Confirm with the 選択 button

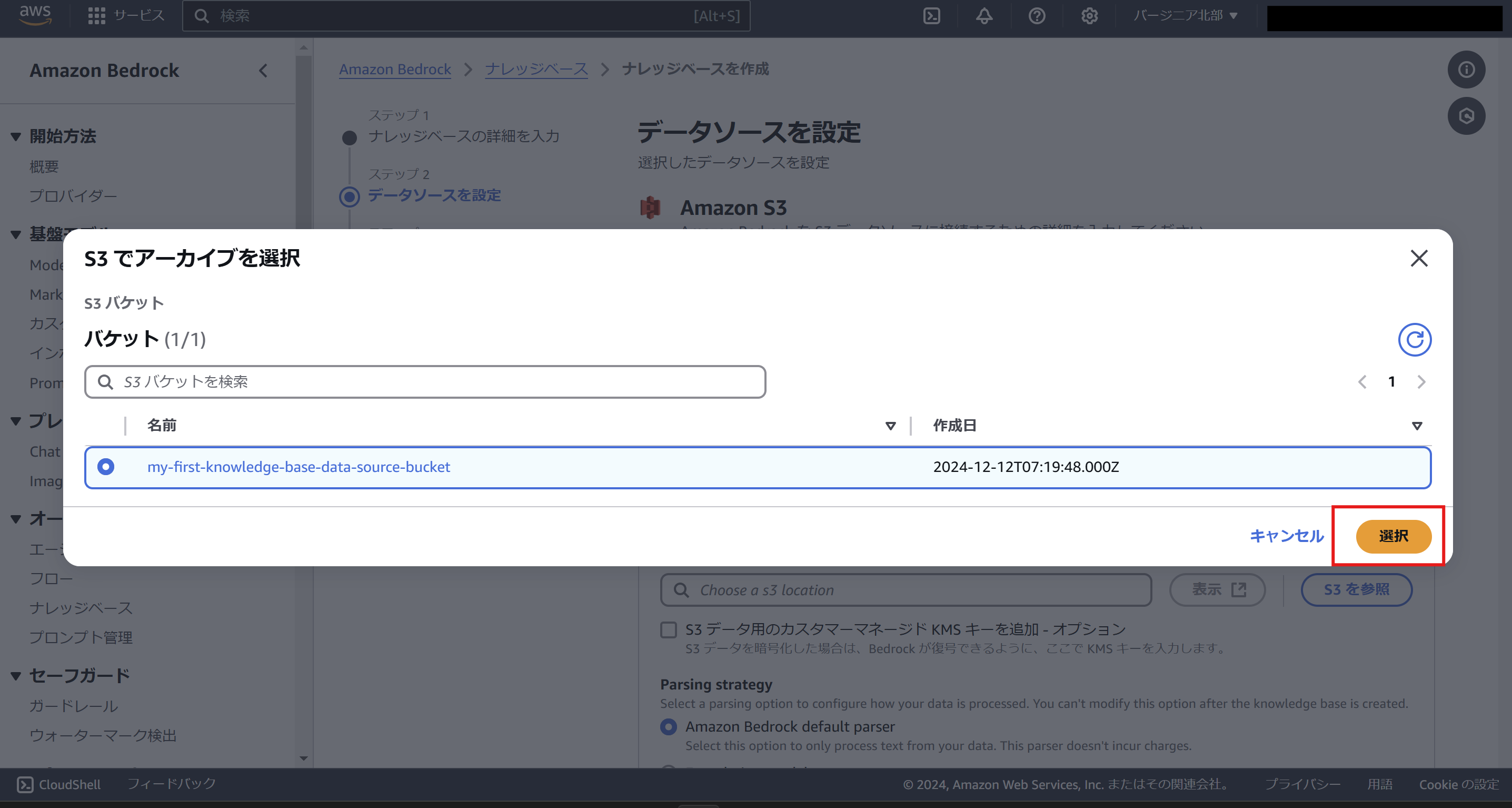click(1394, 536)
